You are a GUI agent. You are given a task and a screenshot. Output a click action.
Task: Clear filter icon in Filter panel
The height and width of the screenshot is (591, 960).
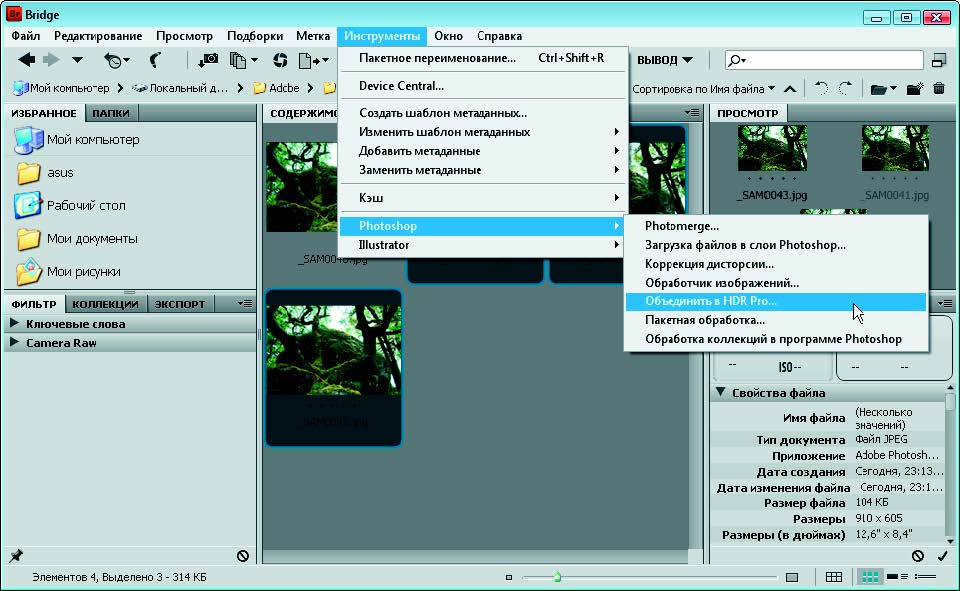pyautogui.click(x=242, y=555)
